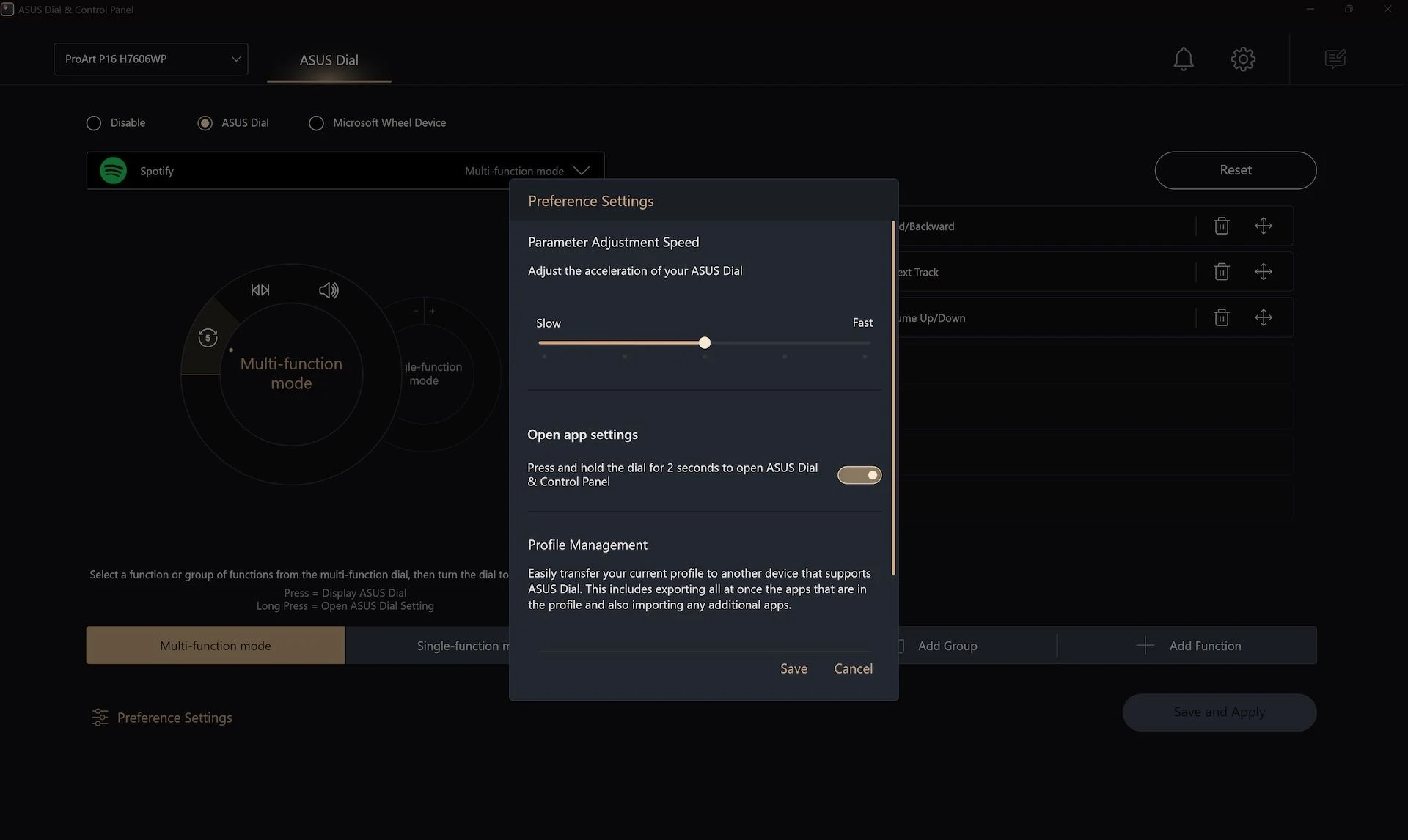Click the Volume Up/Down function row text
Screen dimensions: 1408x840
931,318
